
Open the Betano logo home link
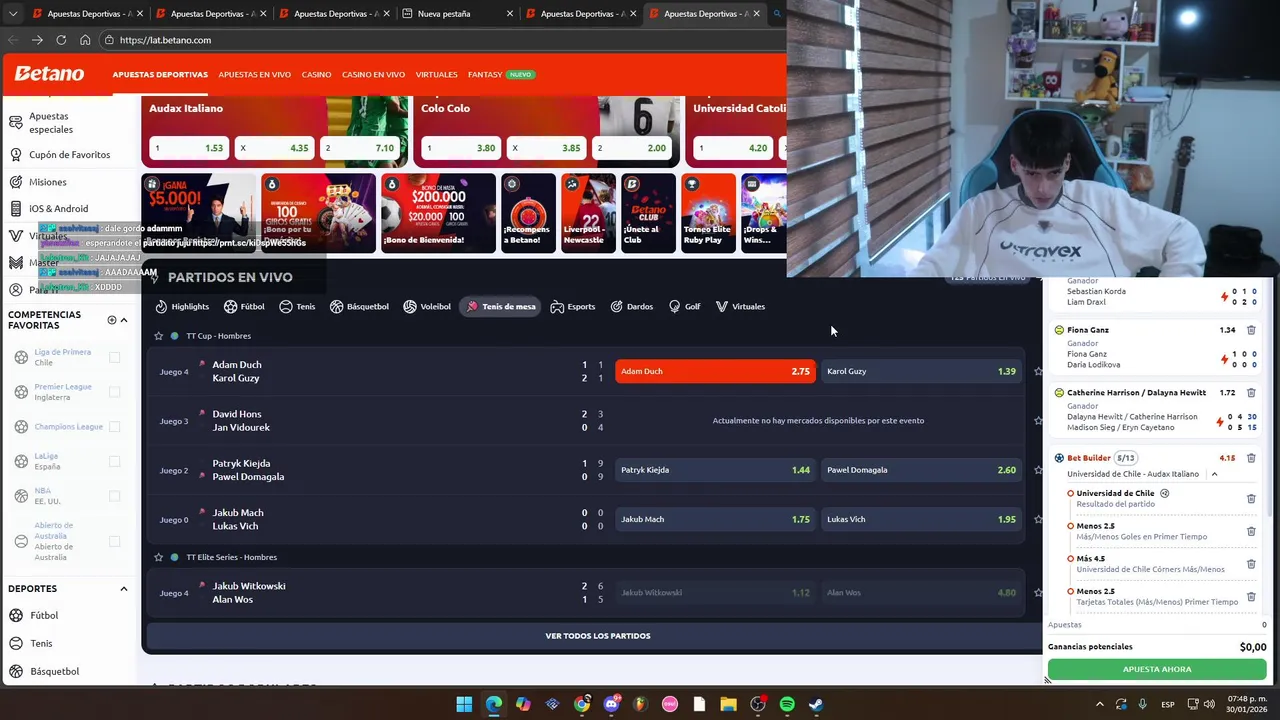coord(49,74)
